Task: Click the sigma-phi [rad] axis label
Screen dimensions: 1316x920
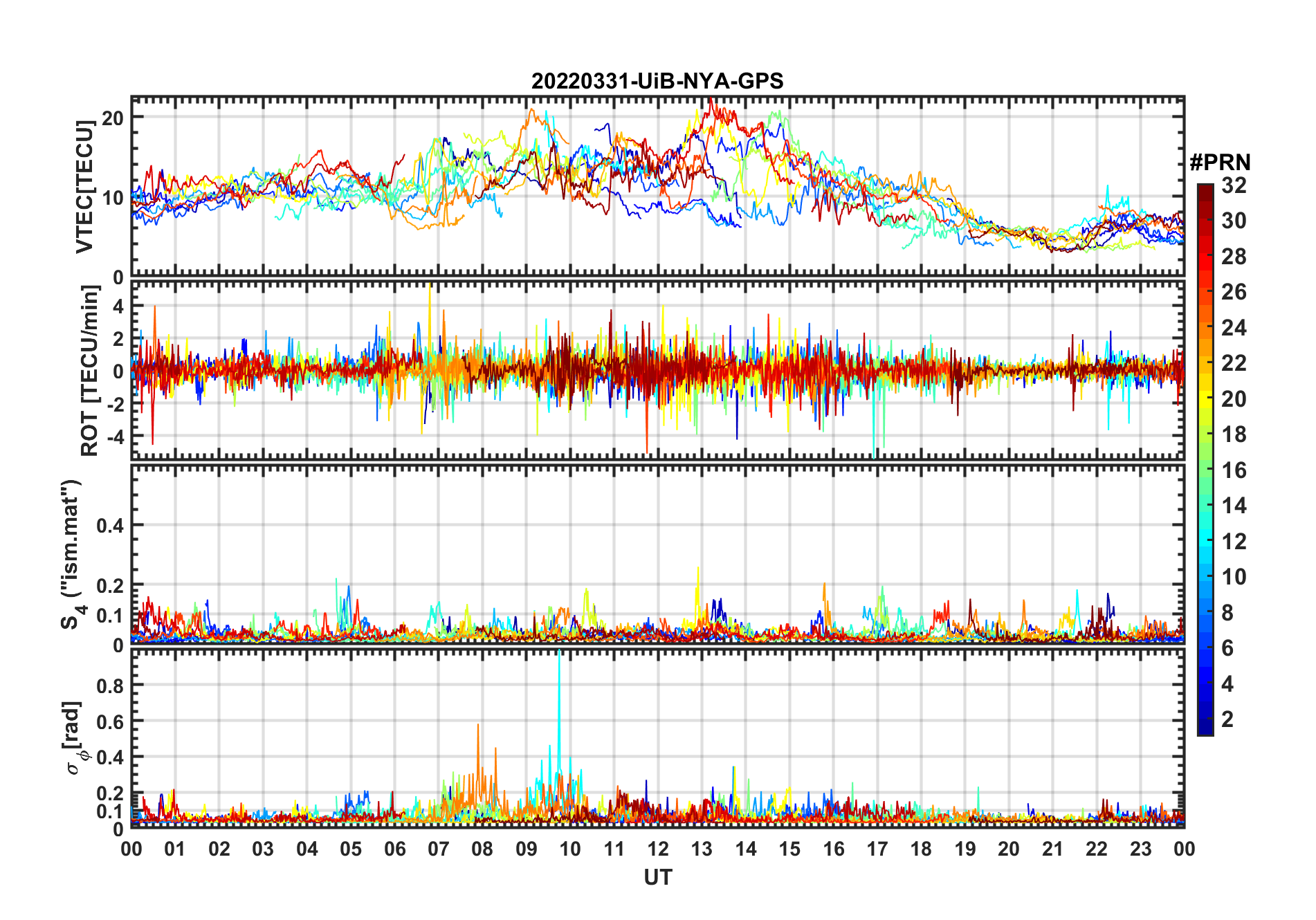Action: pyautogui.click(x=75, y=738)
